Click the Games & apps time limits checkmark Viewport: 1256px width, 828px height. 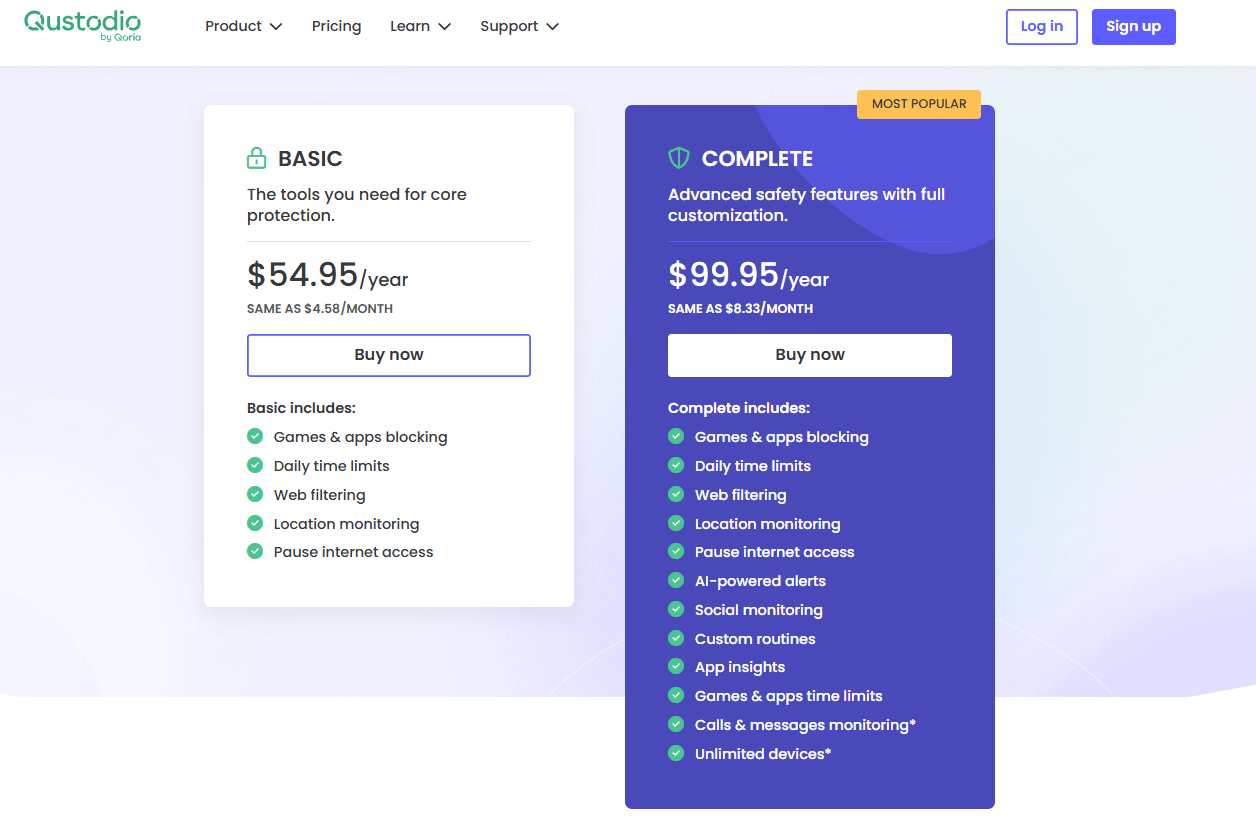(x=676, y=695)
